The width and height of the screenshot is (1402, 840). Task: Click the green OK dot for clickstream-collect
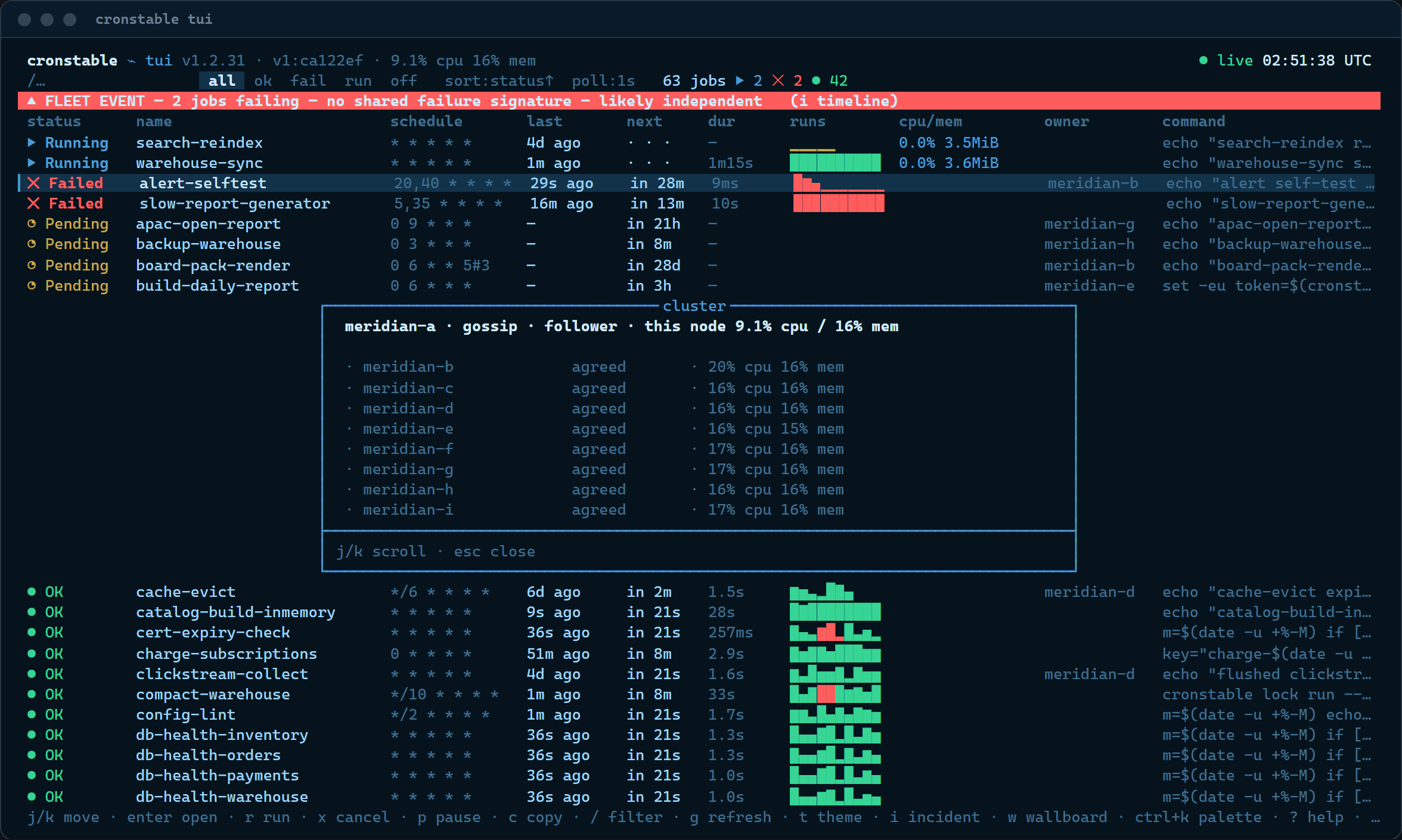click(x=32, y=674)
